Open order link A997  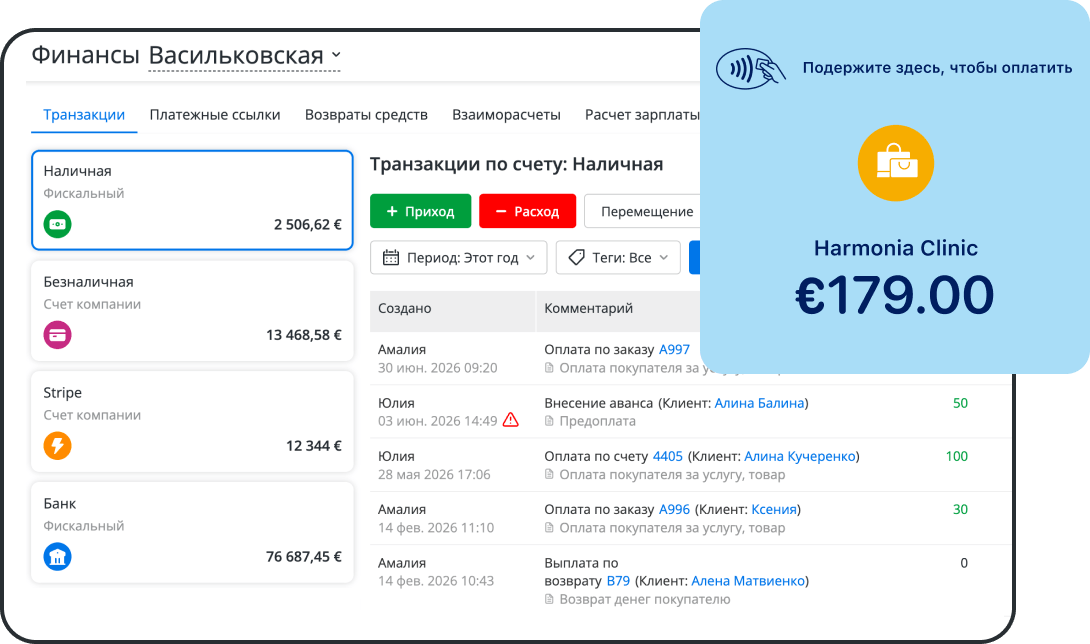click(x=674, y=349)
